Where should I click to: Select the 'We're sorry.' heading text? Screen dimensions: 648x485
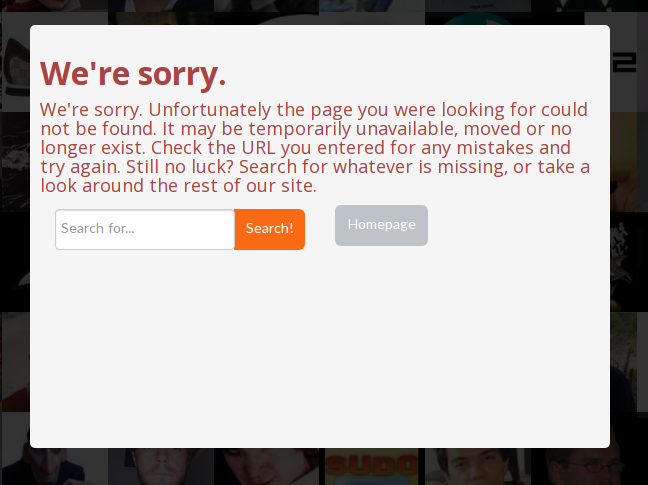133,74
